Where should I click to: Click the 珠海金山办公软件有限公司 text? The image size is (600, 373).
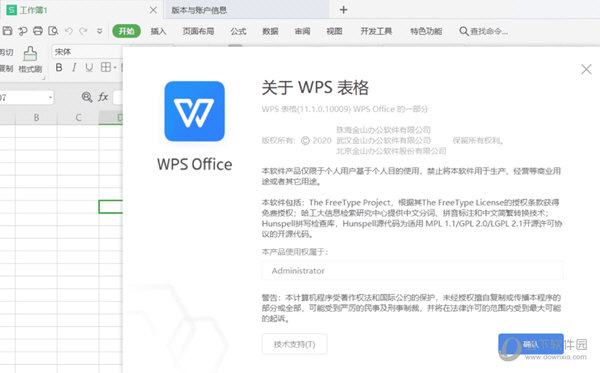tap(383, 130)
